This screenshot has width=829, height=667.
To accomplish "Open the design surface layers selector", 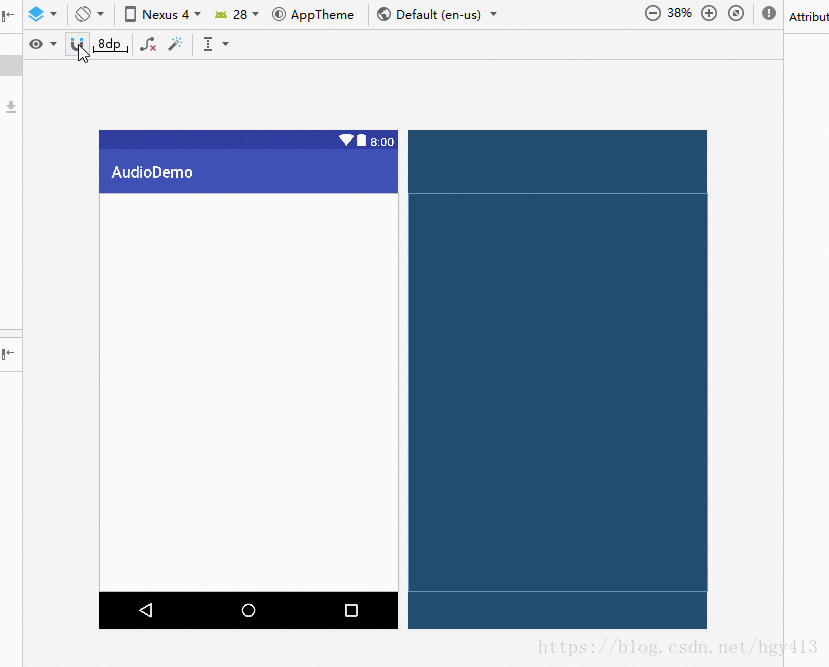I will [x=36, y=14].
